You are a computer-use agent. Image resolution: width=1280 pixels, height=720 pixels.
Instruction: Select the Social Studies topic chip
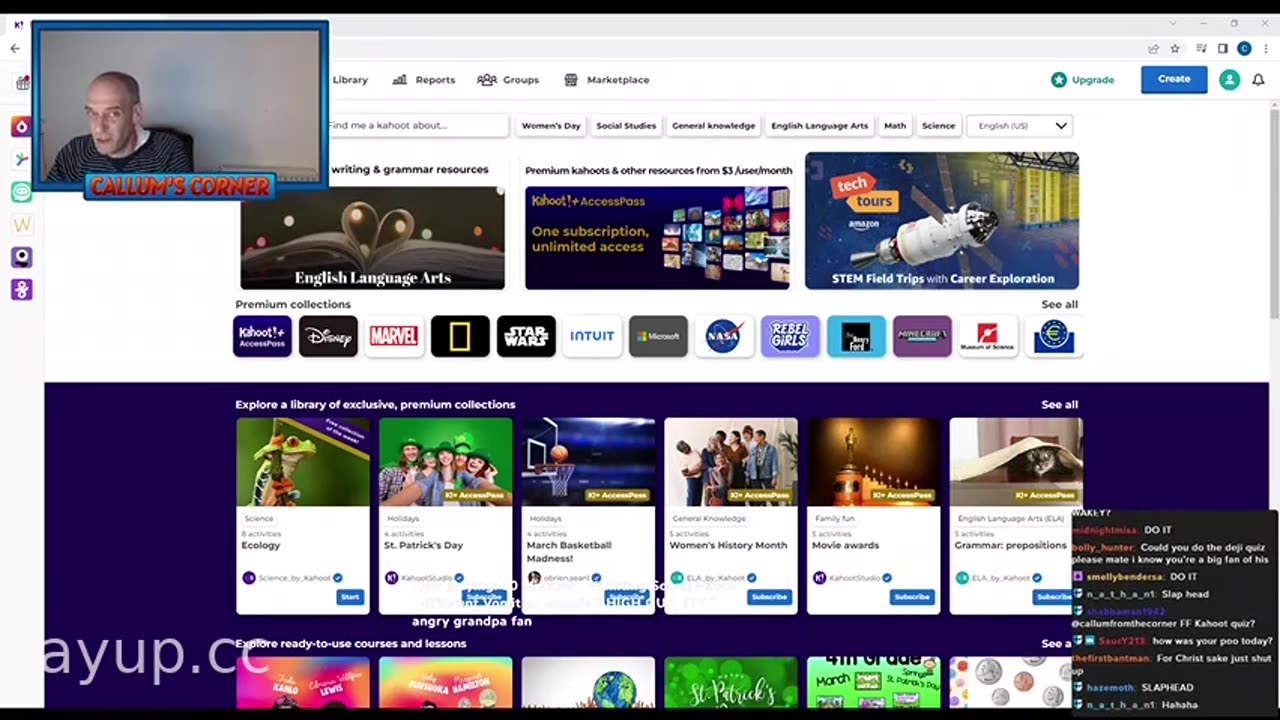(x=626, y=126)
